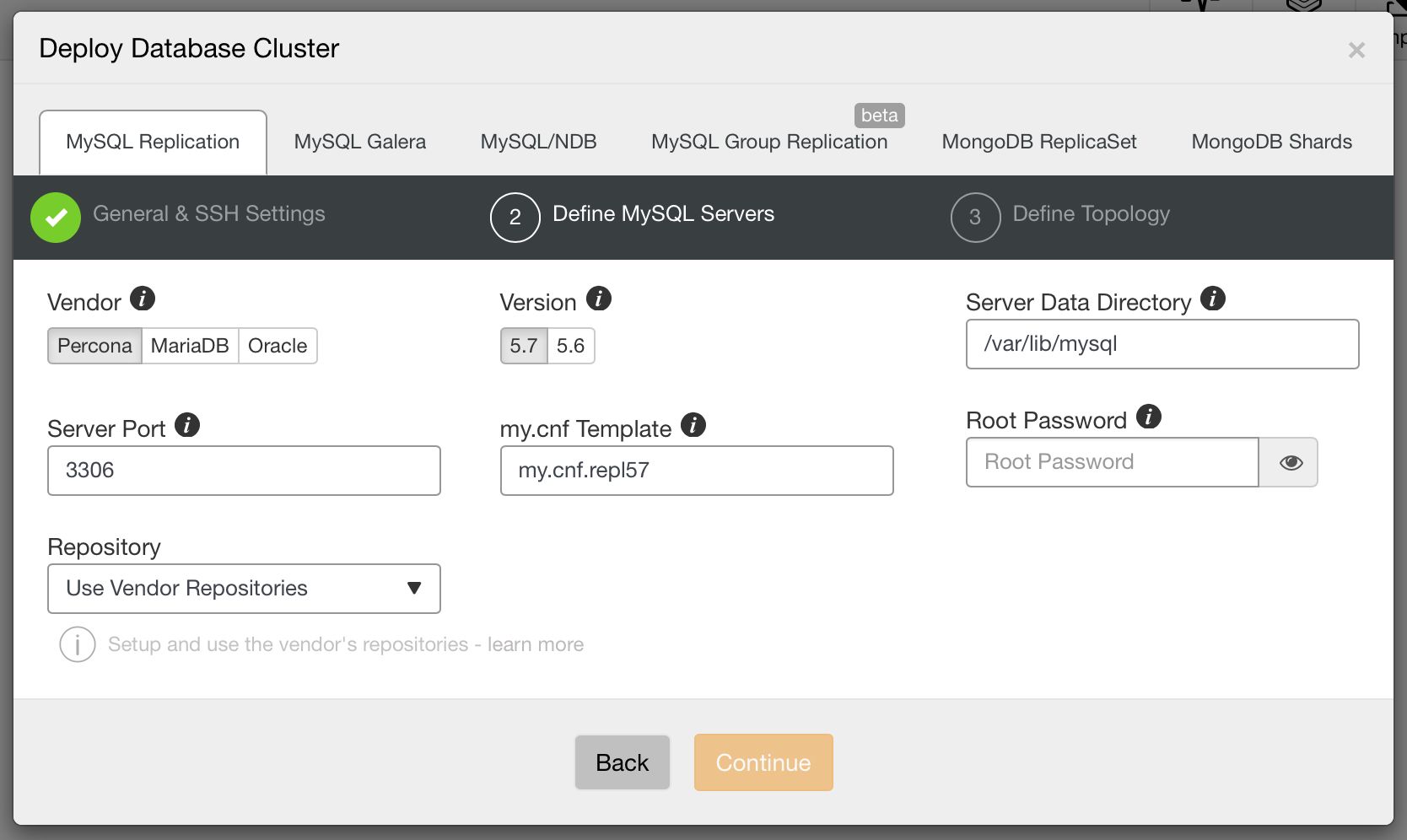
Task: Click the Root Password info icon
Action: (x=1149, y=417)
